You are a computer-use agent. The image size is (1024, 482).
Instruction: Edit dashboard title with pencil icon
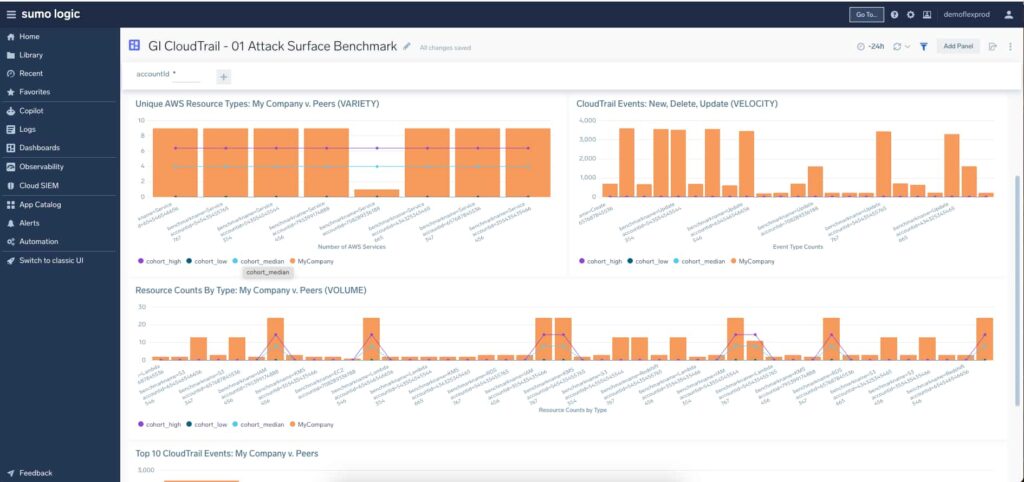click(x=407, y=46)
